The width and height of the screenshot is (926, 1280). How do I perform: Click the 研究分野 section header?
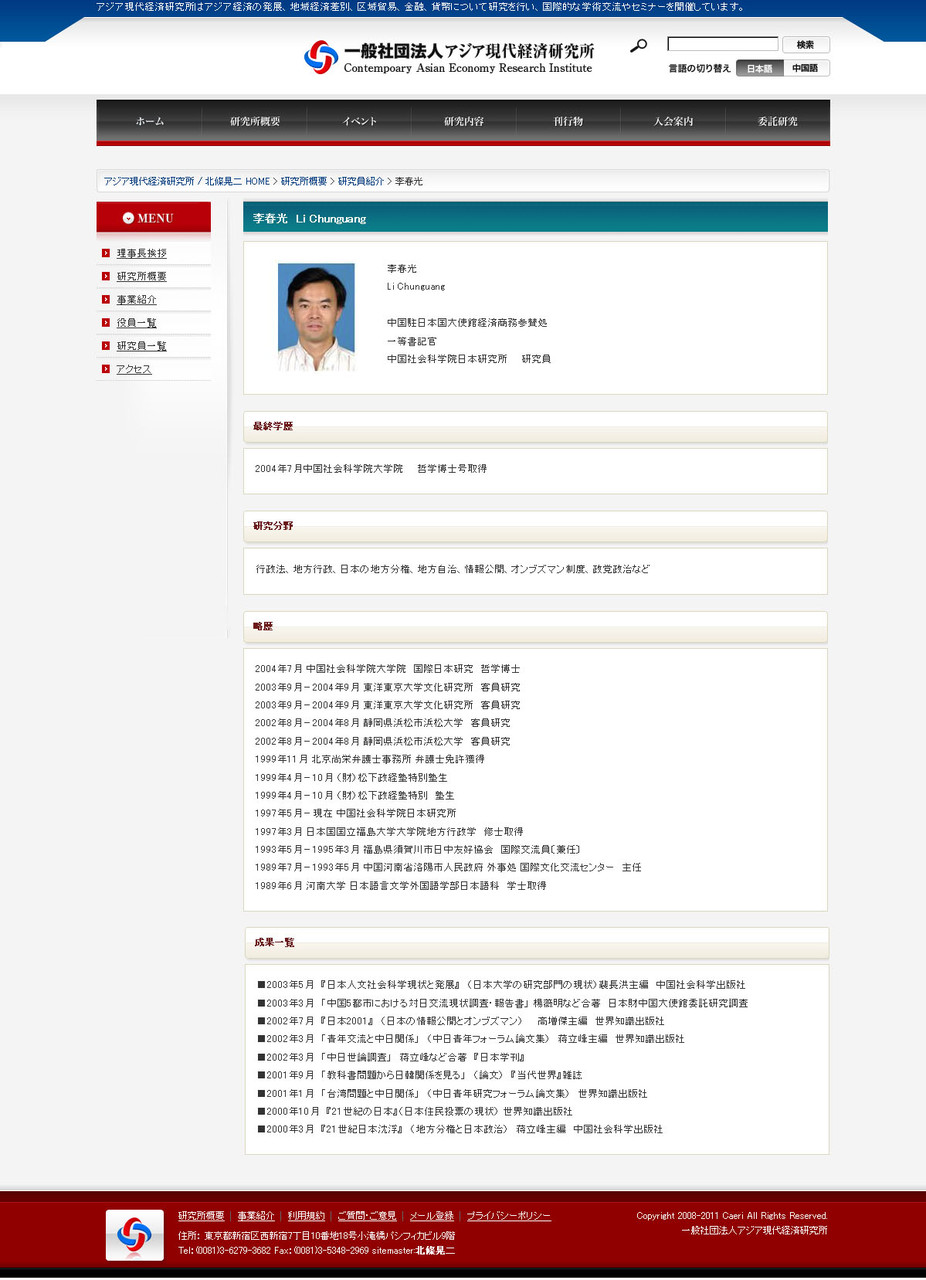coord(535,526)
